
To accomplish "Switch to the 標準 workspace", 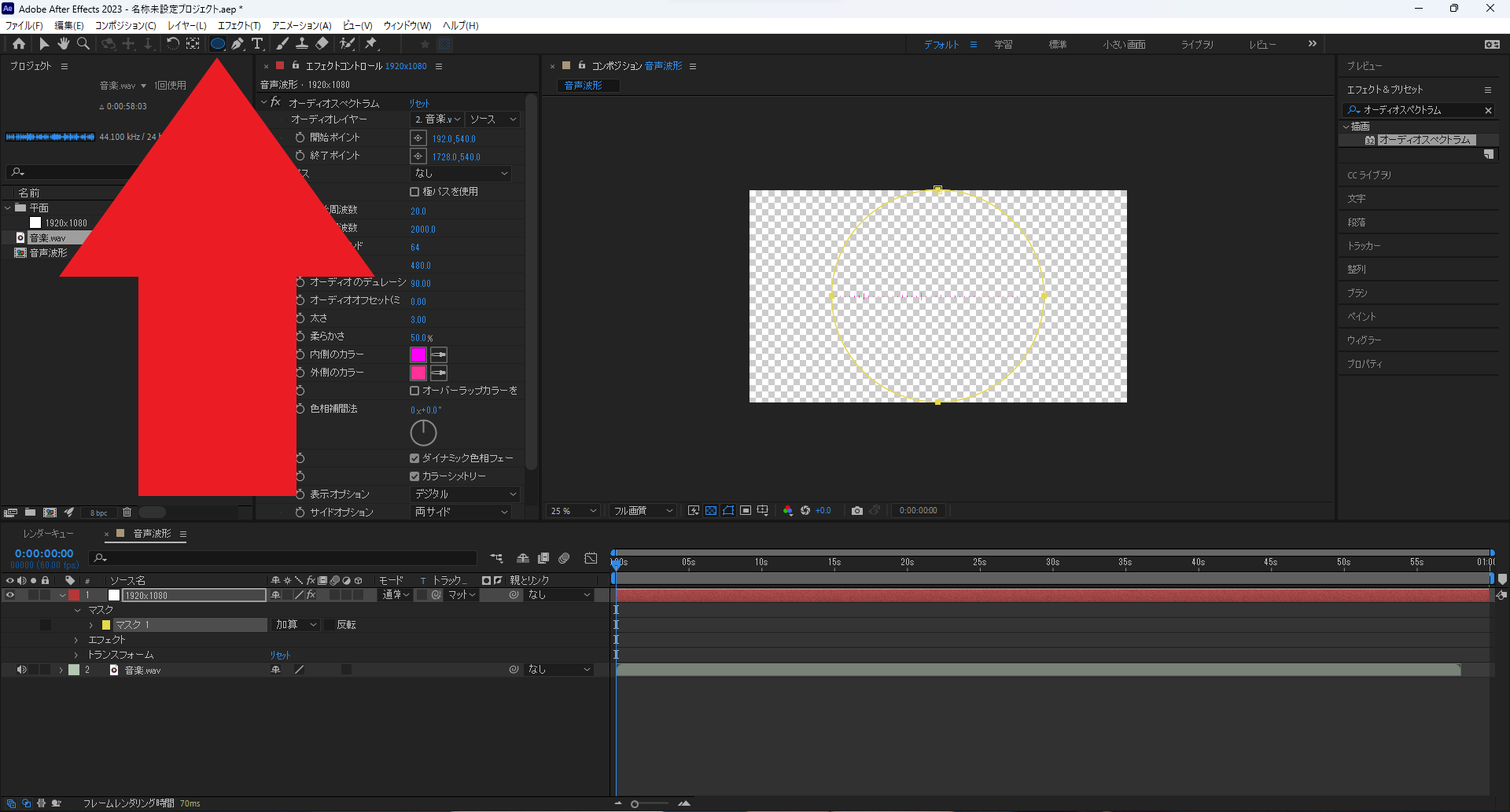I will [x=1057, y=45].
